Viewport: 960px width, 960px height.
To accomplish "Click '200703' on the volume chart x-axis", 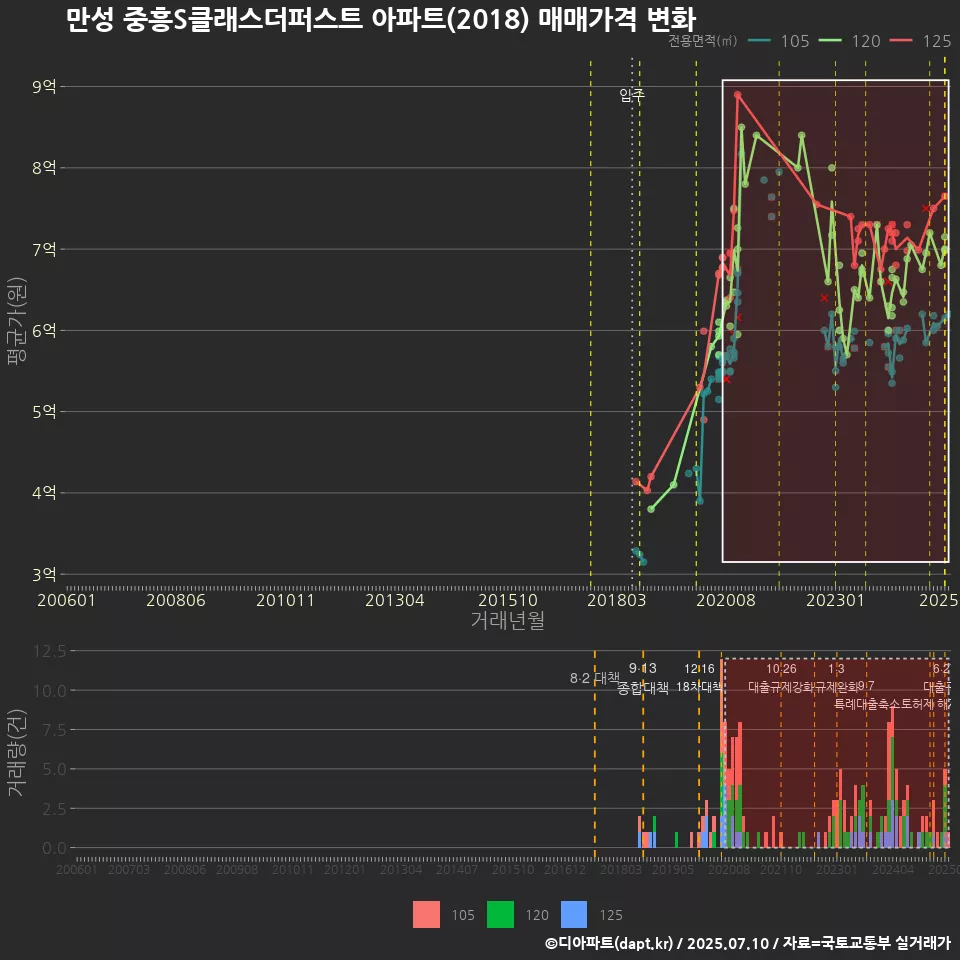I will point(129,869).
